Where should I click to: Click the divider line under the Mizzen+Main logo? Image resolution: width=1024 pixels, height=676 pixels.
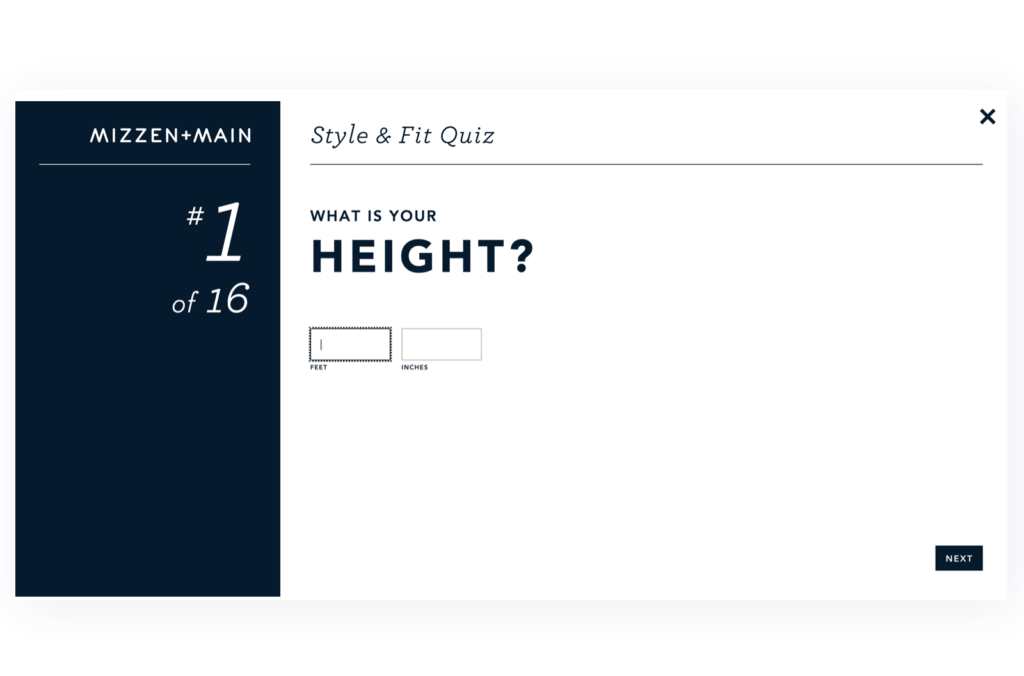click(x=145, y=164)
